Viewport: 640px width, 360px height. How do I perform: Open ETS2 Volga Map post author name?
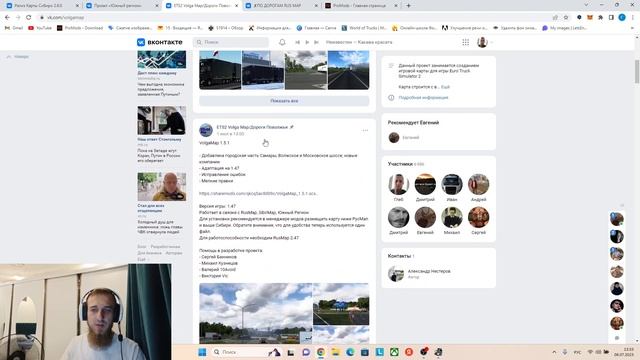point(252,127)
